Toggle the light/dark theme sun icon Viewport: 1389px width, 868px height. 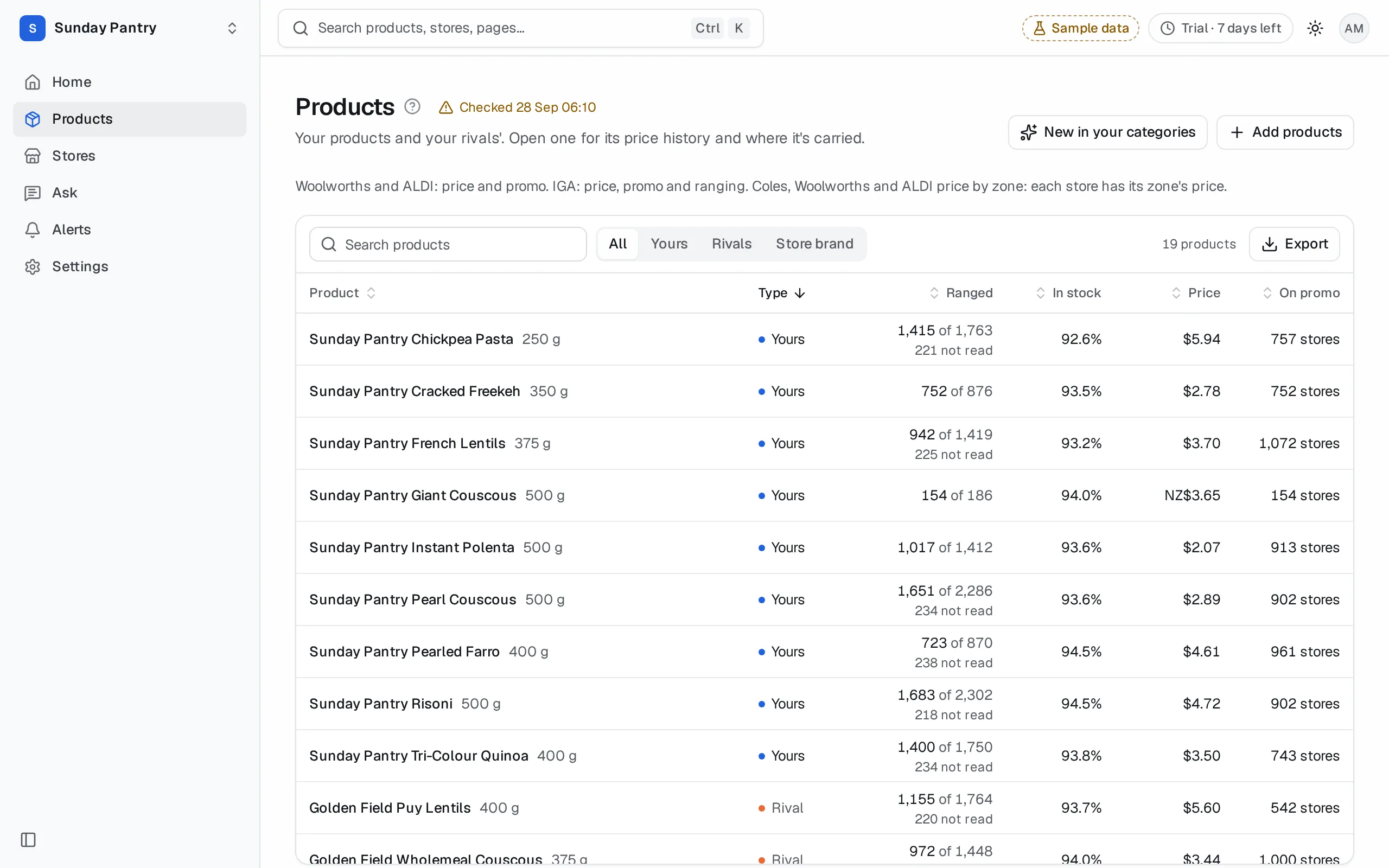(1315, 28)
